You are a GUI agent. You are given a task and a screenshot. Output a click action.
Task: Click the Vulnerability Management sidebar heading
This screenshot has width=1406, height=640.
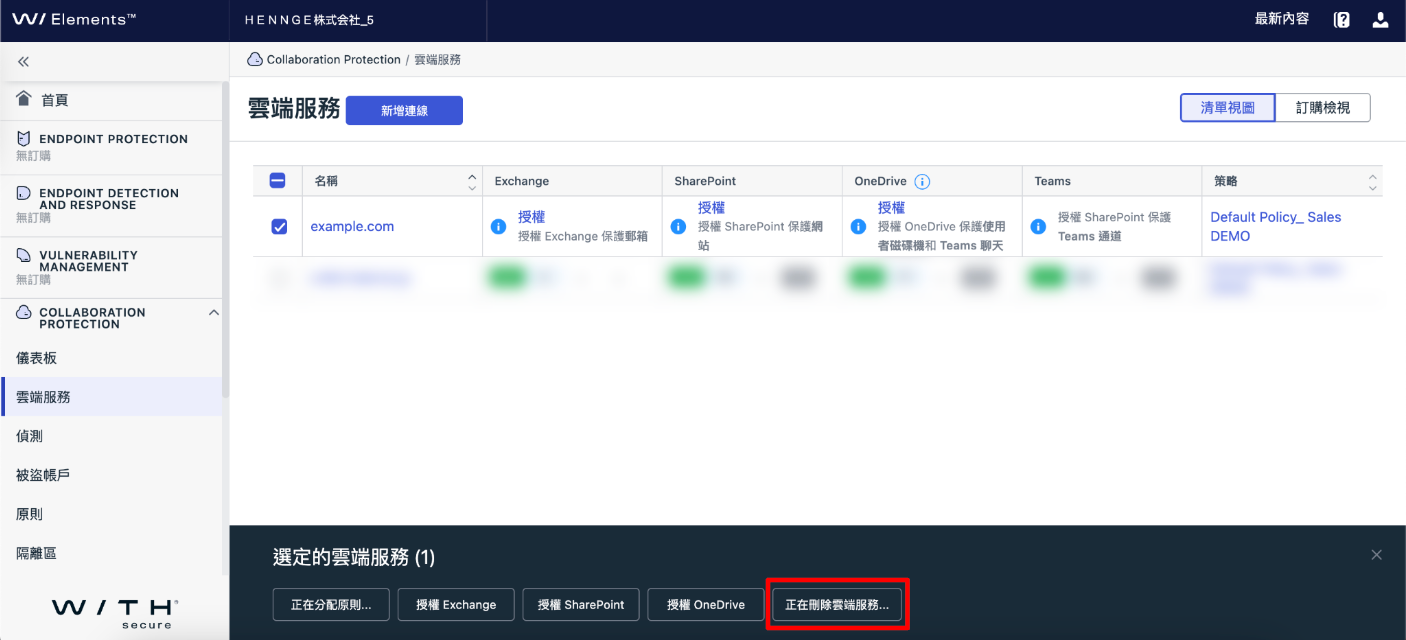[88, 261]
